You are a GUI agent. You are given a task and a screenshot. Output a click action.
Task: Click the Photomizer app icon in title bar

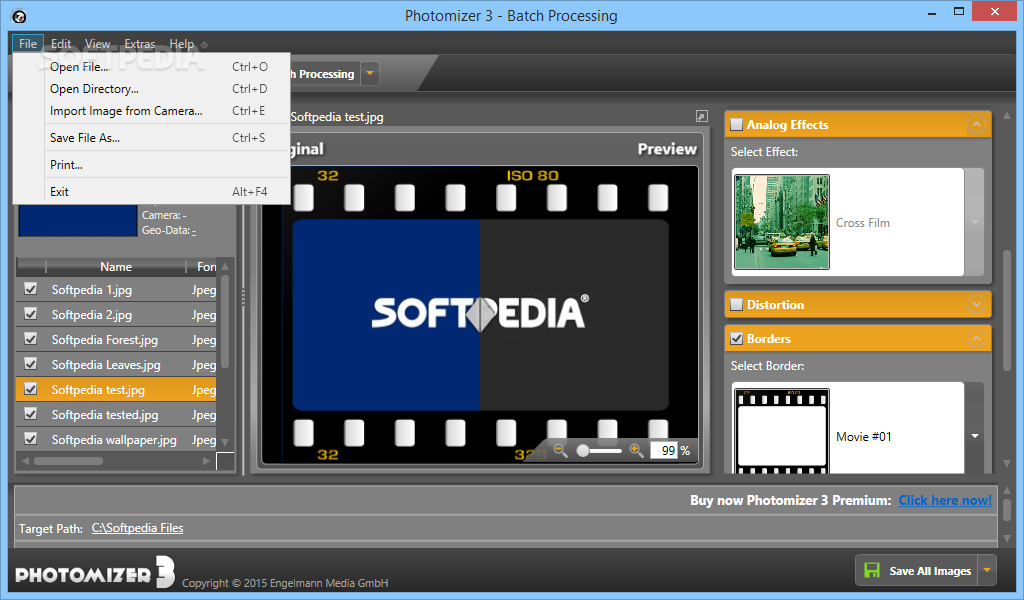(19, 16)
